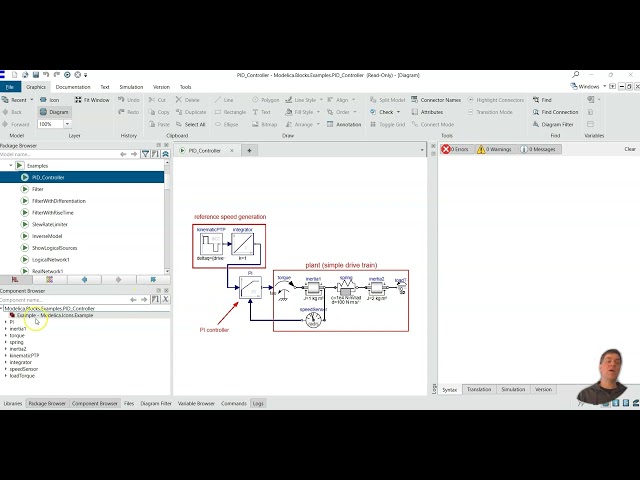This screenshot has height=480, width=640.
Task: Select the Filter example
Action: click(x=38, y=189)
